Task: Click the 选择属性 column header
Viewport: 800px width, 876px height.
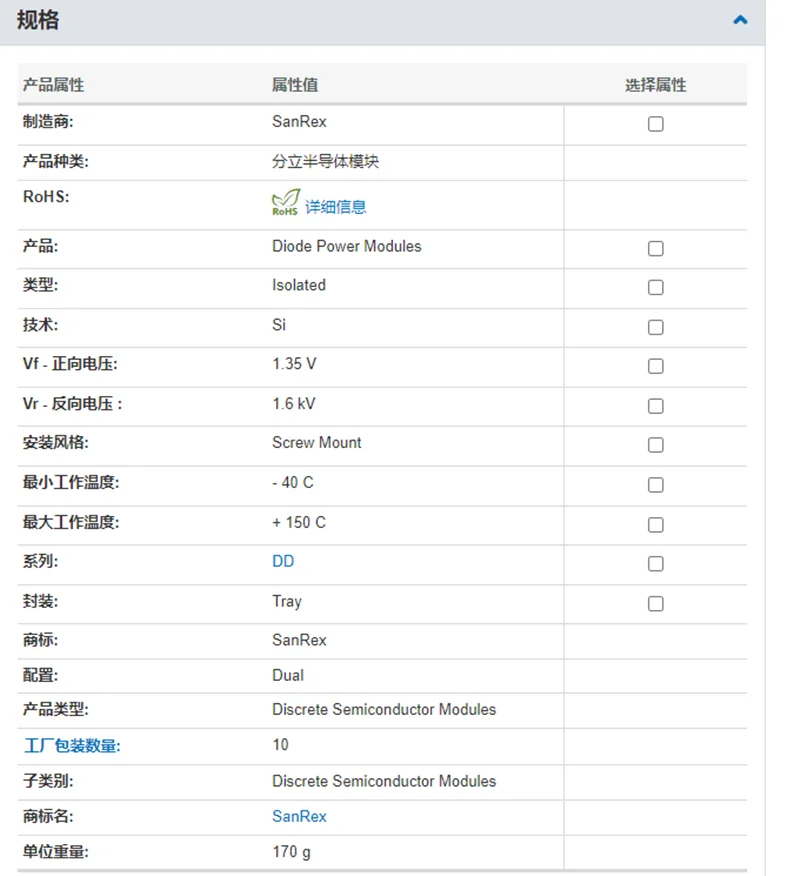Action: pyautogui.click(x=655, y=85)
